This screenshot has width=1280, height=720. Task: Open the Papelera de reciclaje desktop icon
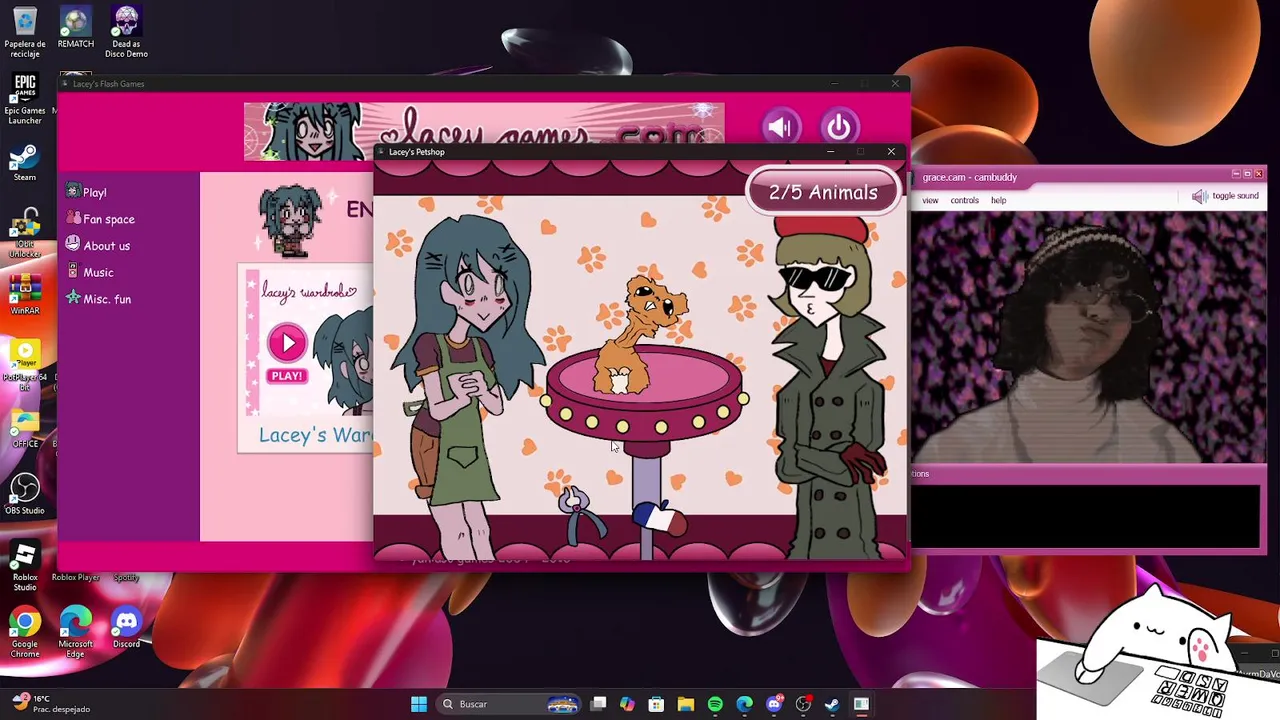tap(25, 30)
